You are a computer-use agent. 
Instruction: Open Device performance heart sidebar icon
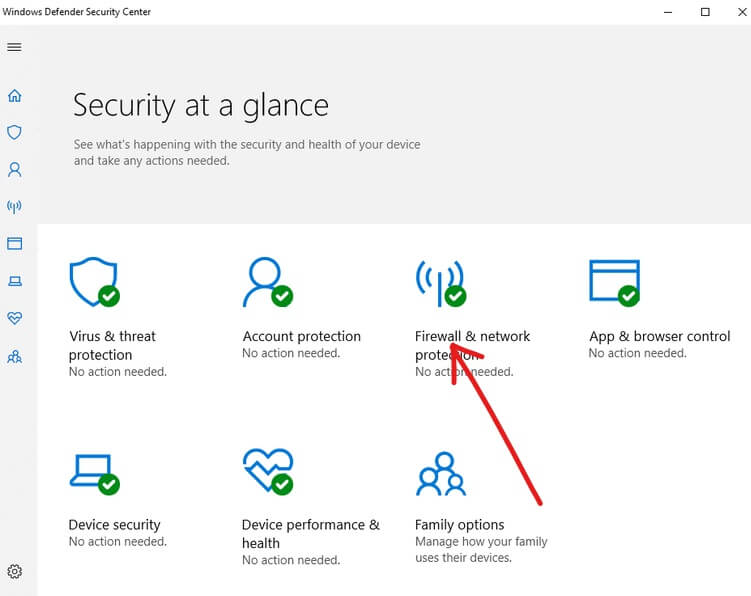14,318
